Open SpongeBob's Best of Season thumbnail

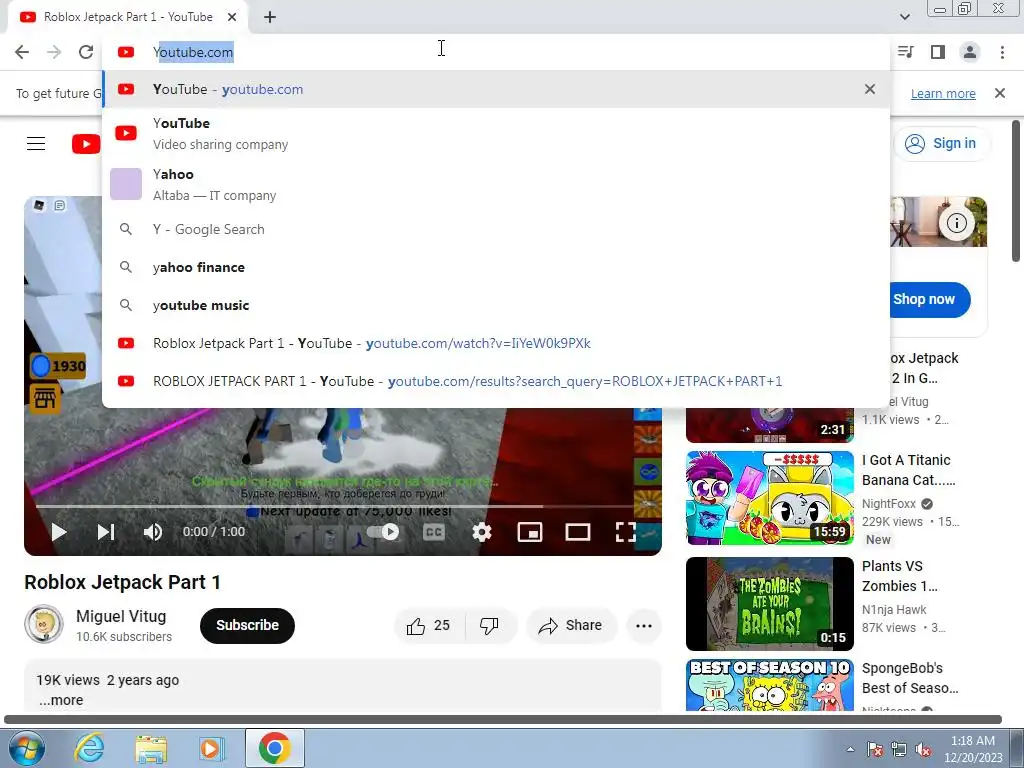coord(770,684)
